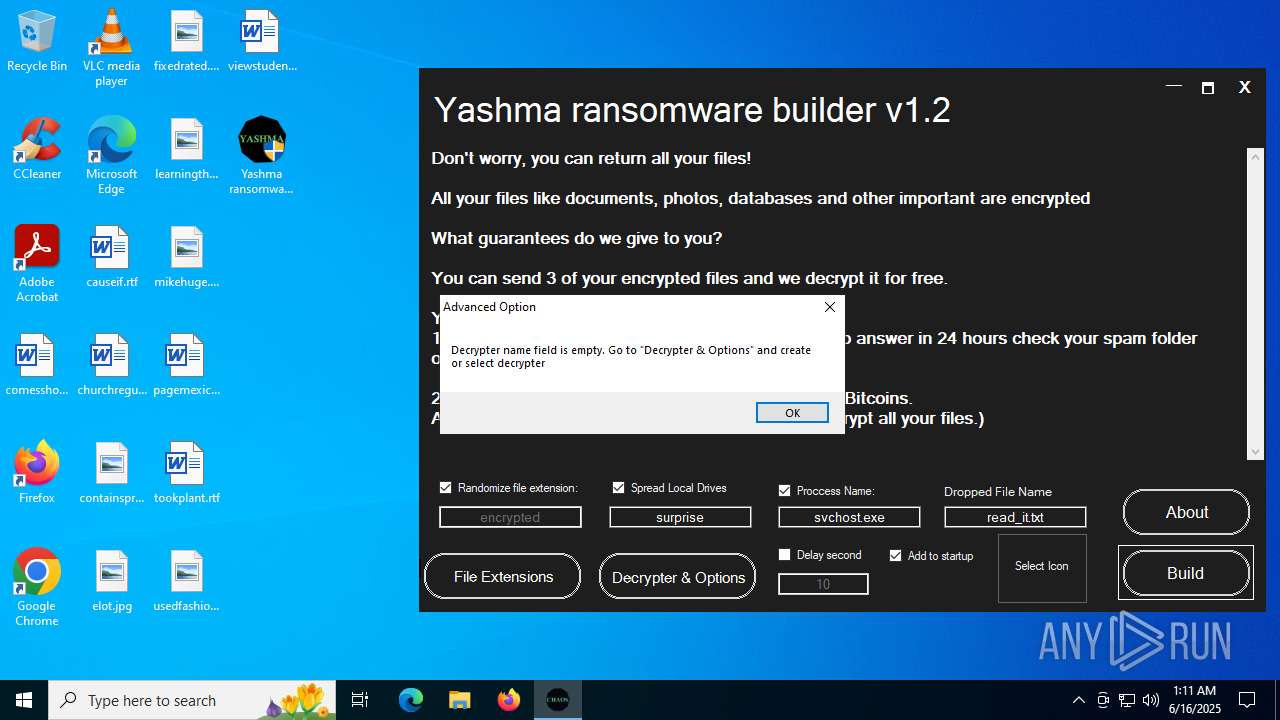1280x720 pixels.
Task: Open Decrypter & Options
Action: point(678,577)
